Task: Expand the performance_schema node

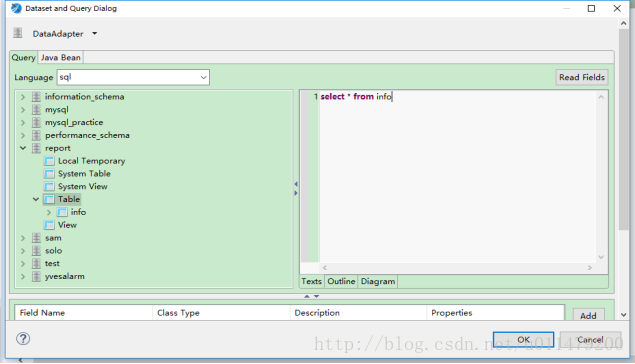Action: (23, 135)
